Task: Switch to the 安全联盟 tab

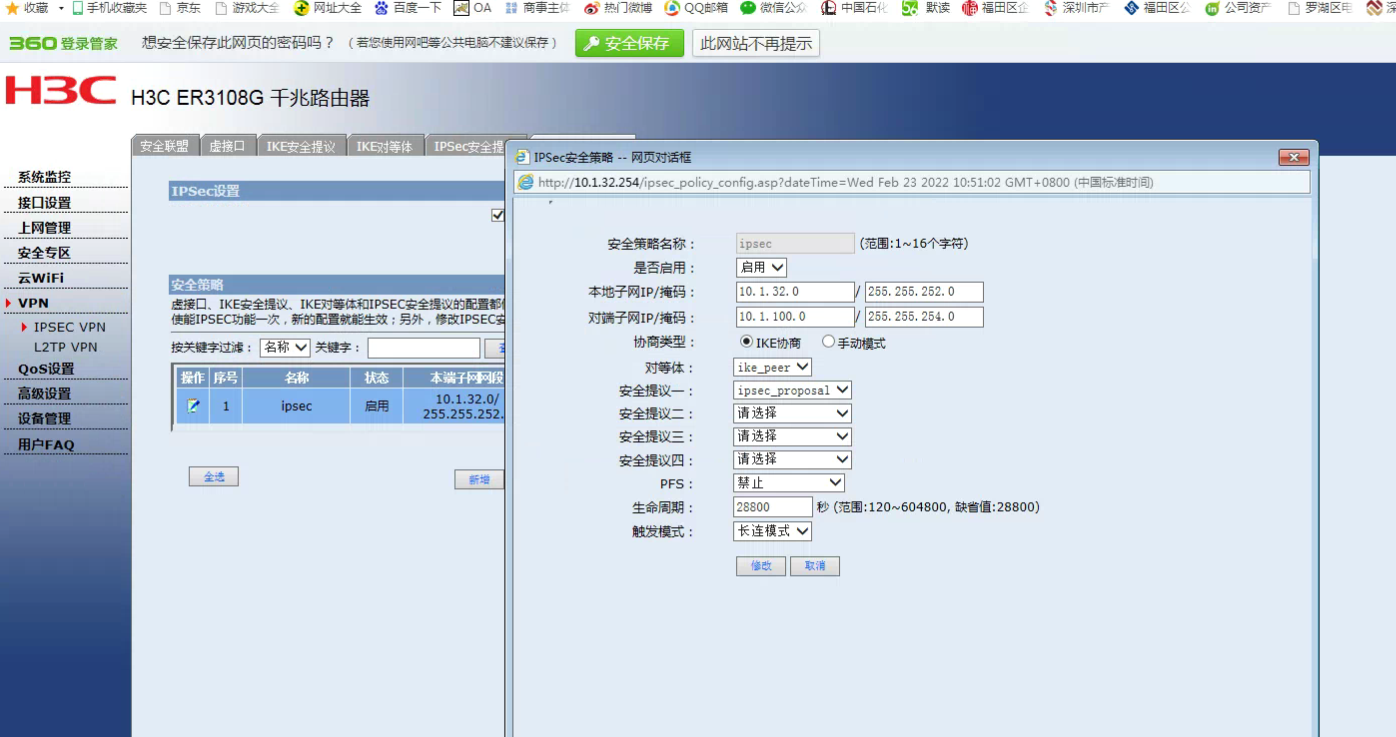Action: pos(165,146)
